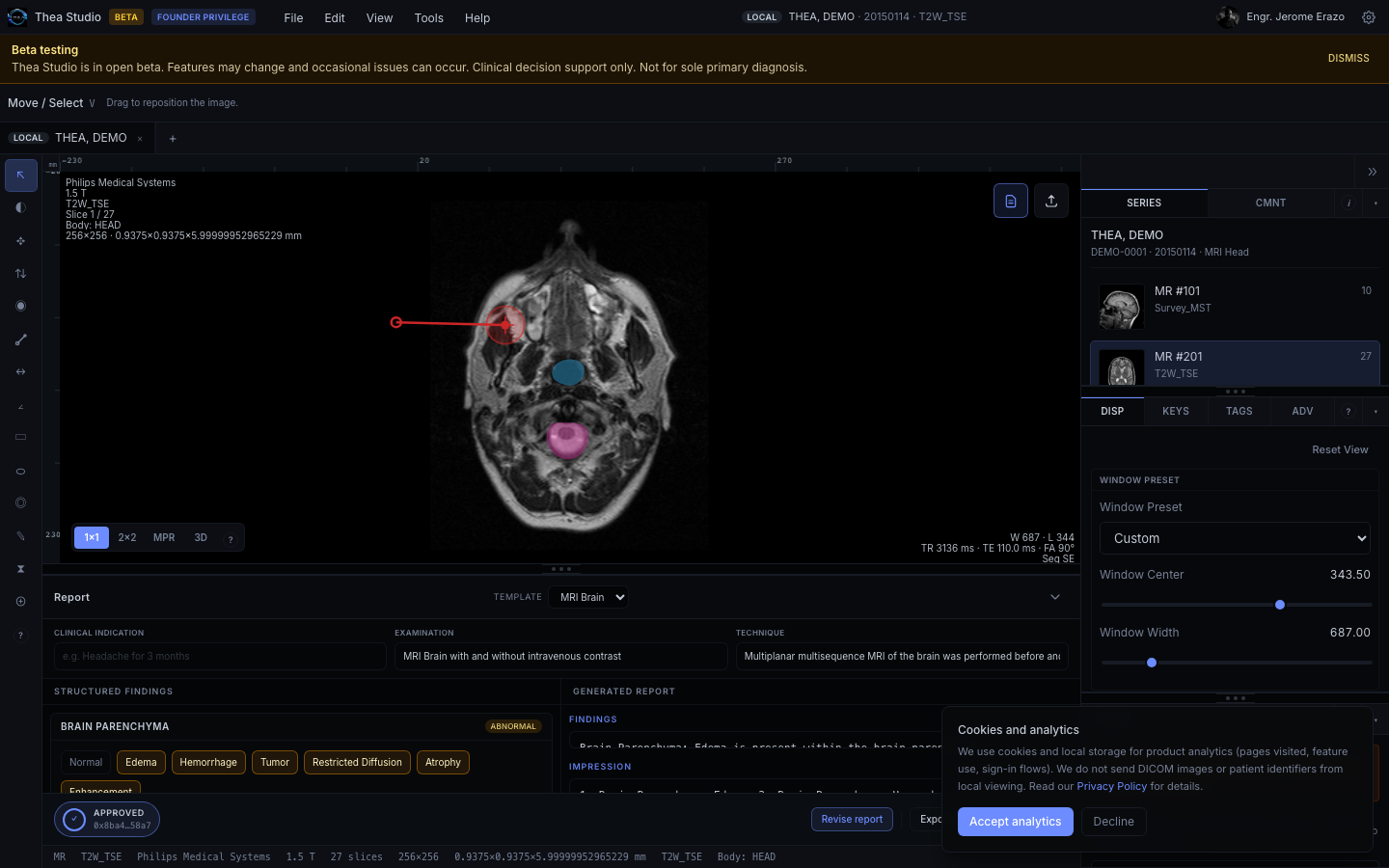Select the arrow Move/Select tool in left toolbar
The height and width of the screenshot is (868, 1389).
21,176
